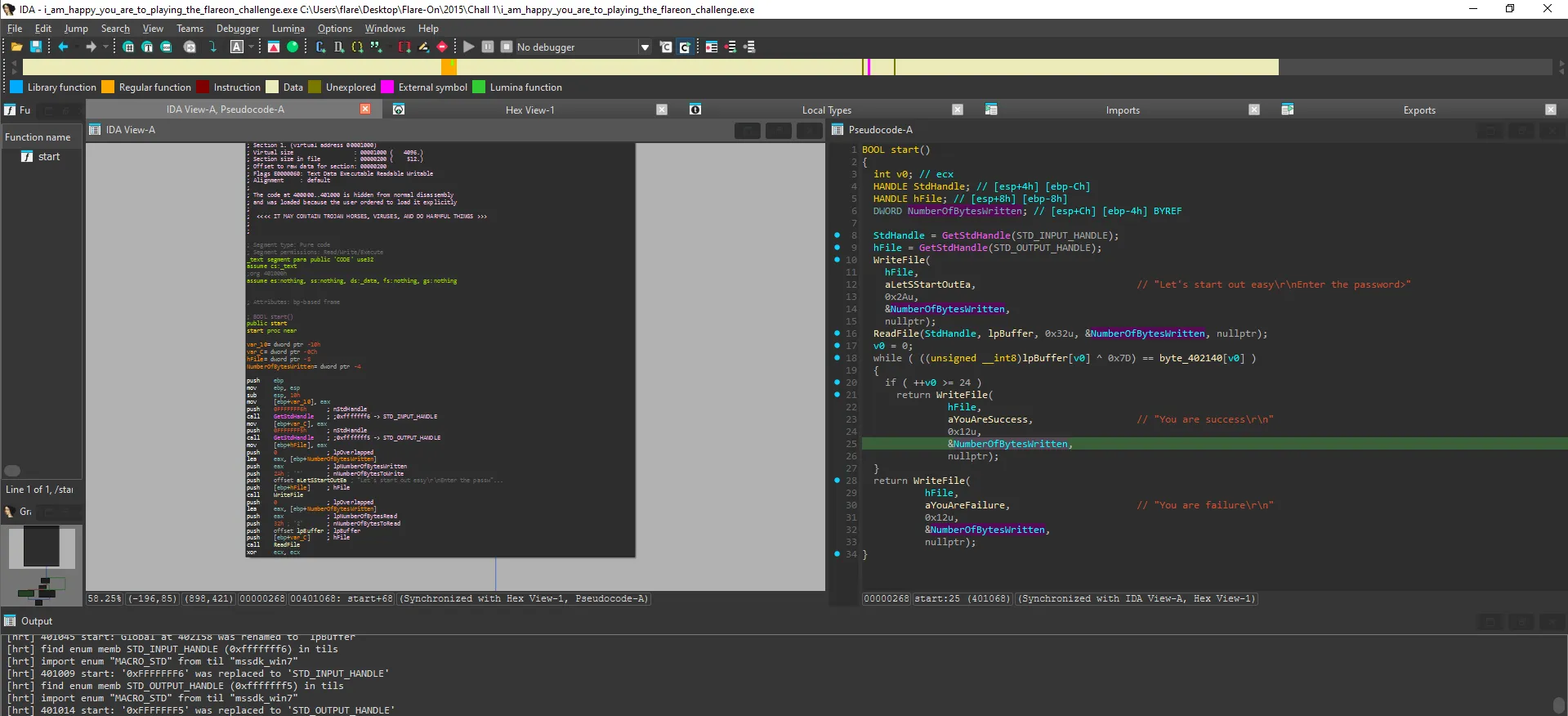Open the 'No debugger' dropdown
Viewport: 1568px width, 716px height.
click(x=645, y=47)
